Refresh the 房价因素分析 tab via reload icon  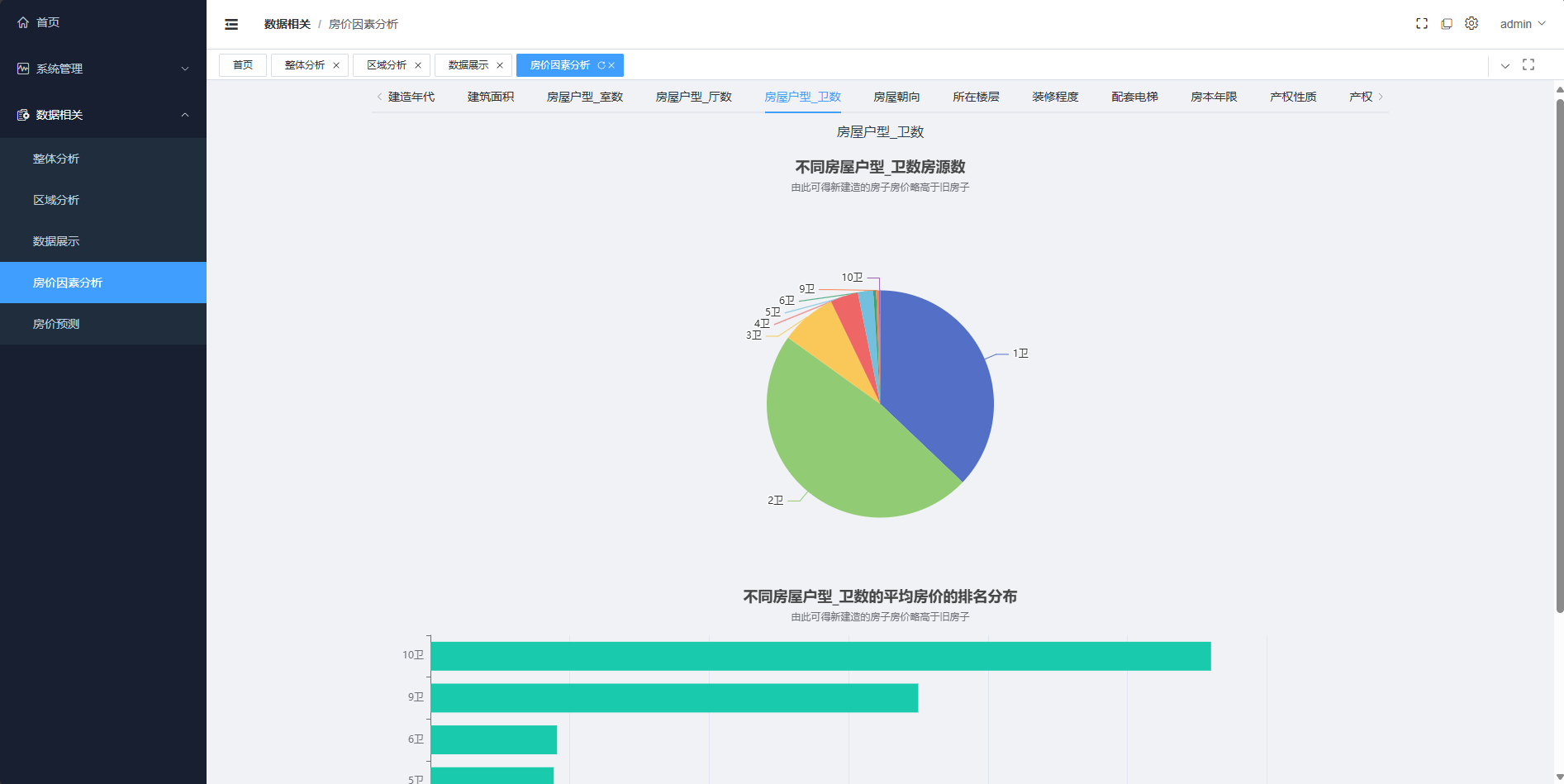(x=601, y=65)
